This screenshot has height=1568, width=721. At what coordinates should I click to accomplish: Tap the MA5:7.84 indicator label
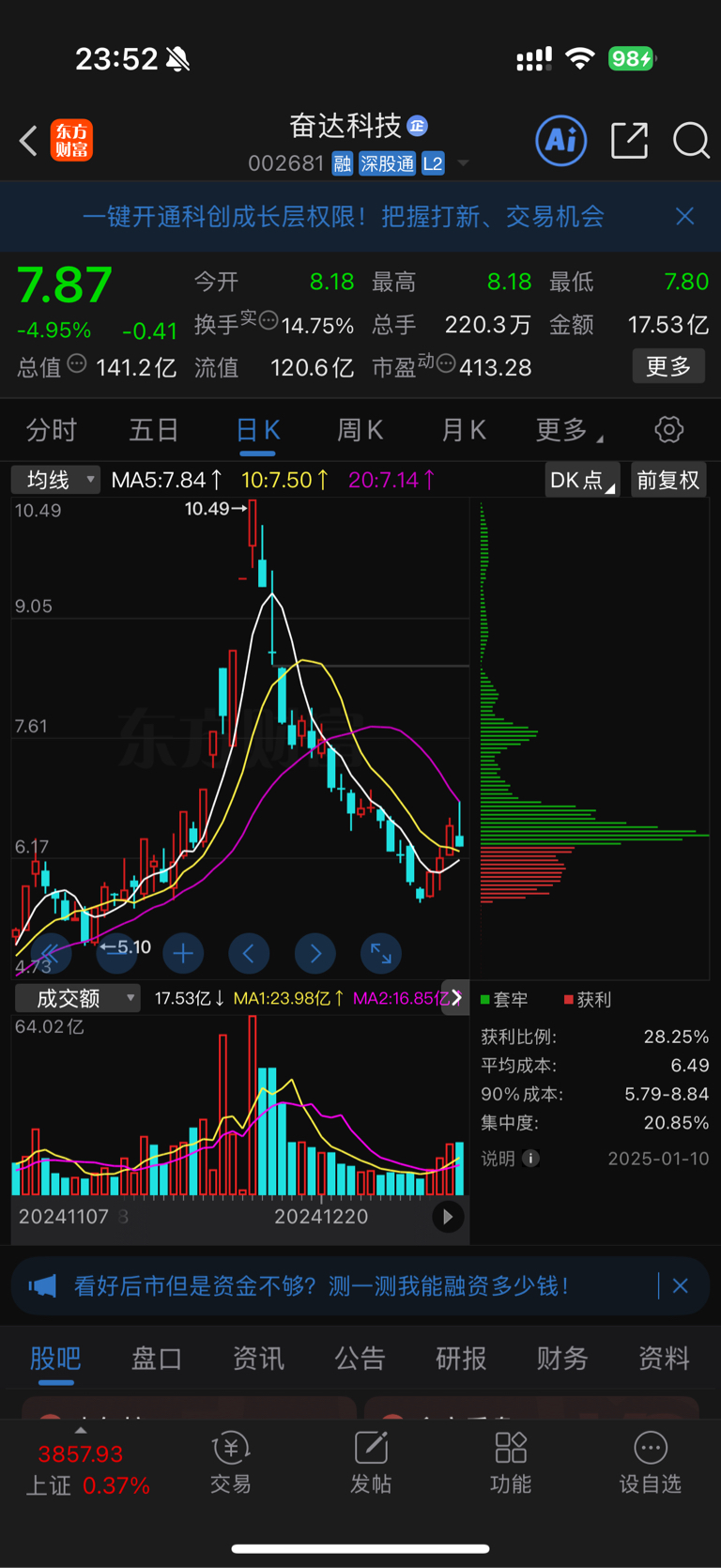tap(166, 480)
